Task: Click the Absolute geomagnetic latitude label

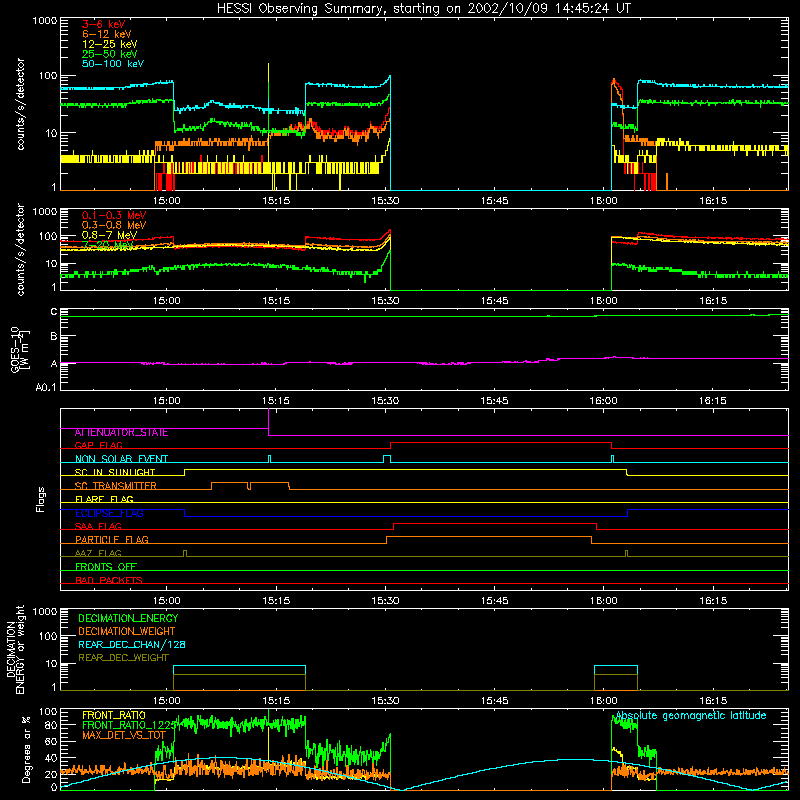Action: (x=691, y=716)
